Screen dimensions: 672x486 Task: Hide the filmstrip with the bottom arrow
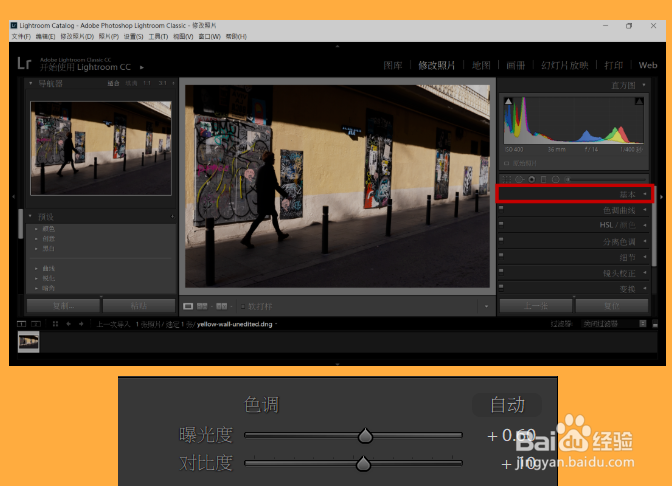pyautogui.click(x=337, y=364)
